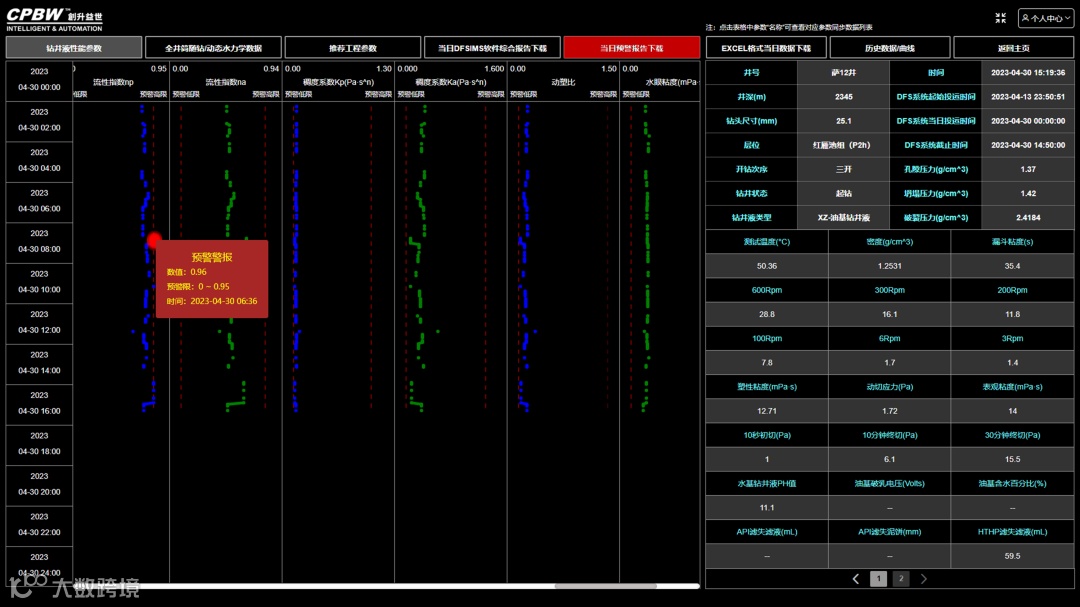Click 坍塌压力(g/cm^3) label
The height and width of the screenshot is (607, 1080).
(x=936, y=194)
